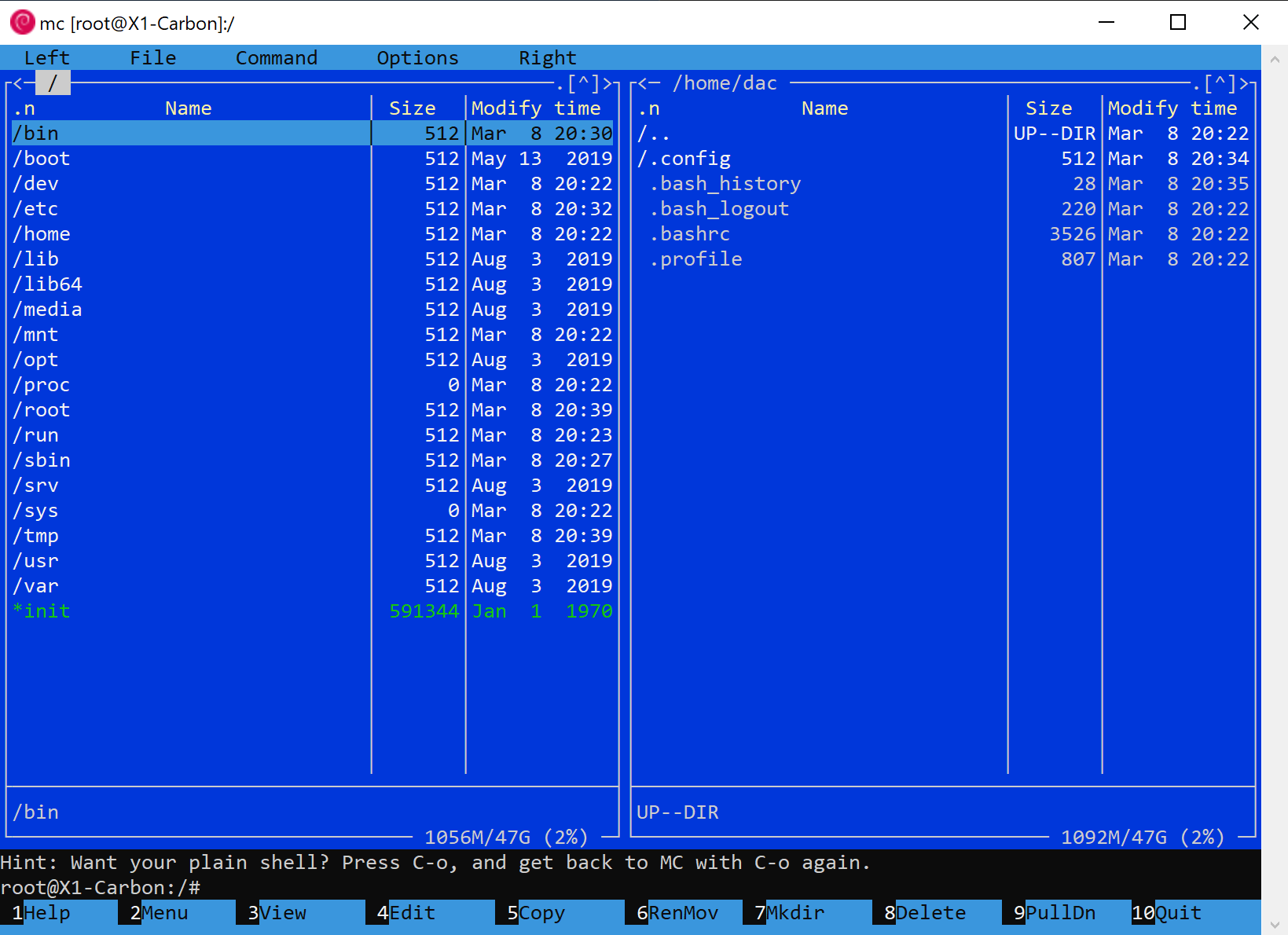The width and height of the screenshot is (1288, 935).
Task: Click the Debian icon in title bar
Action: coord(22,23)
